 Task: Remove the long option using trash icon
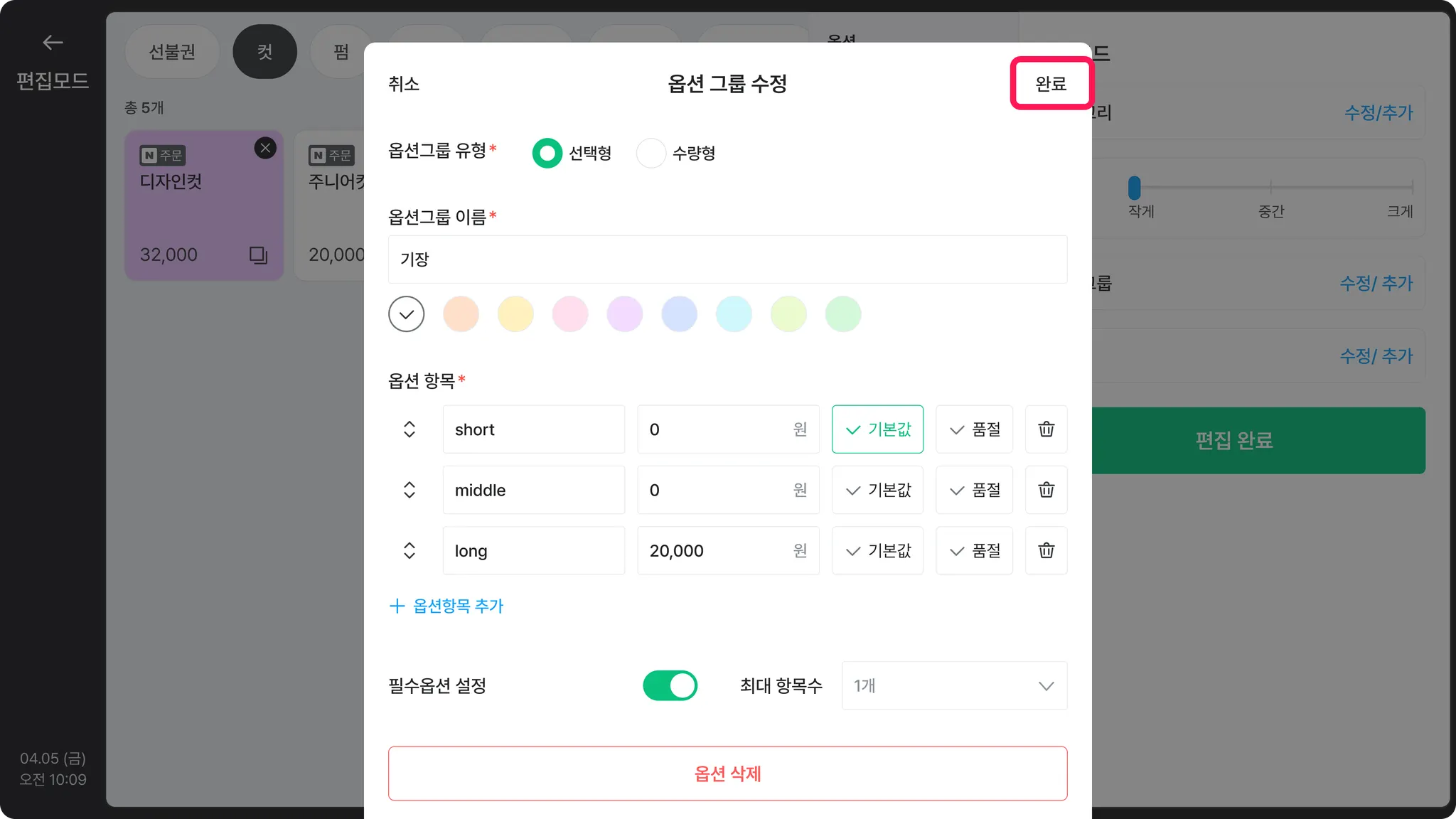(1046, 550)
